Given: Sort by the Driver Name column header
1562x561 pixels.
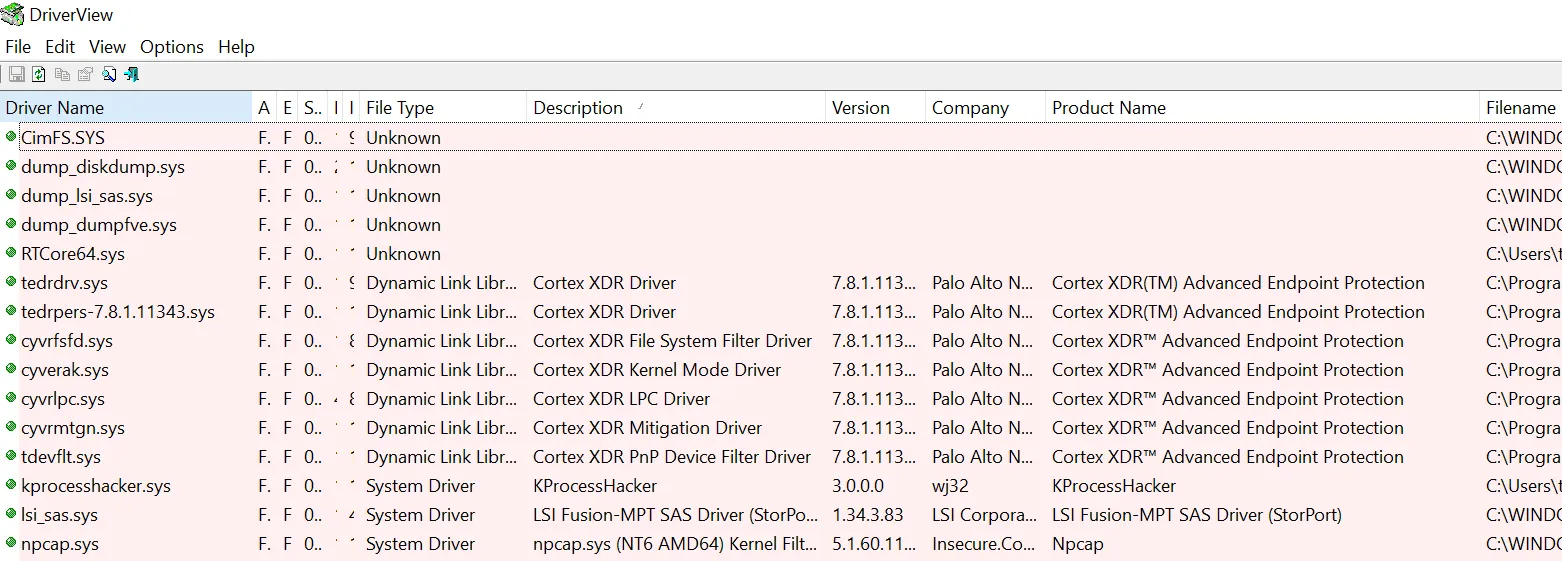Looking at the screenshot, I should [55, 108].
